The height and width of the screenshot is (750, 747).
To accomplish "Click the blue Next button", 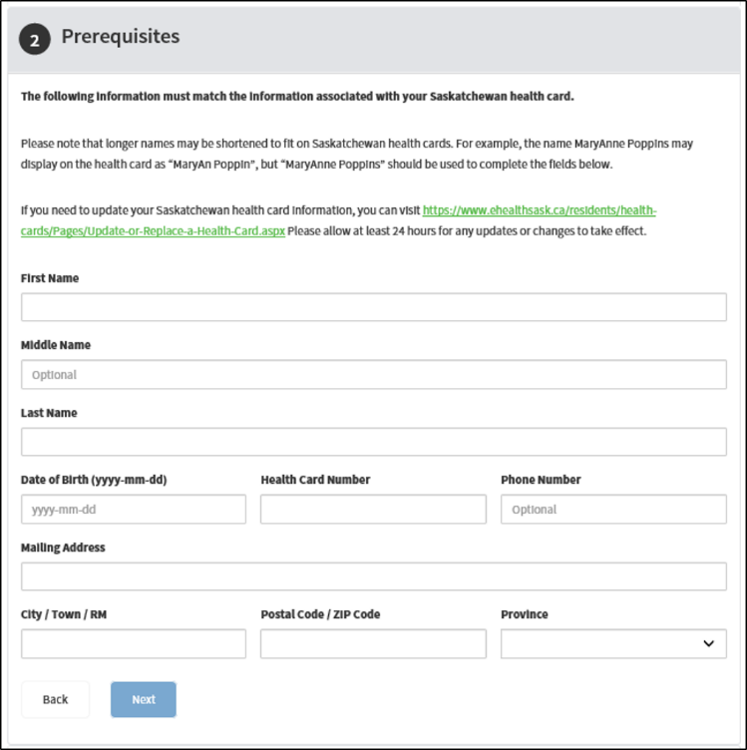I will click(x=143, y=699).
